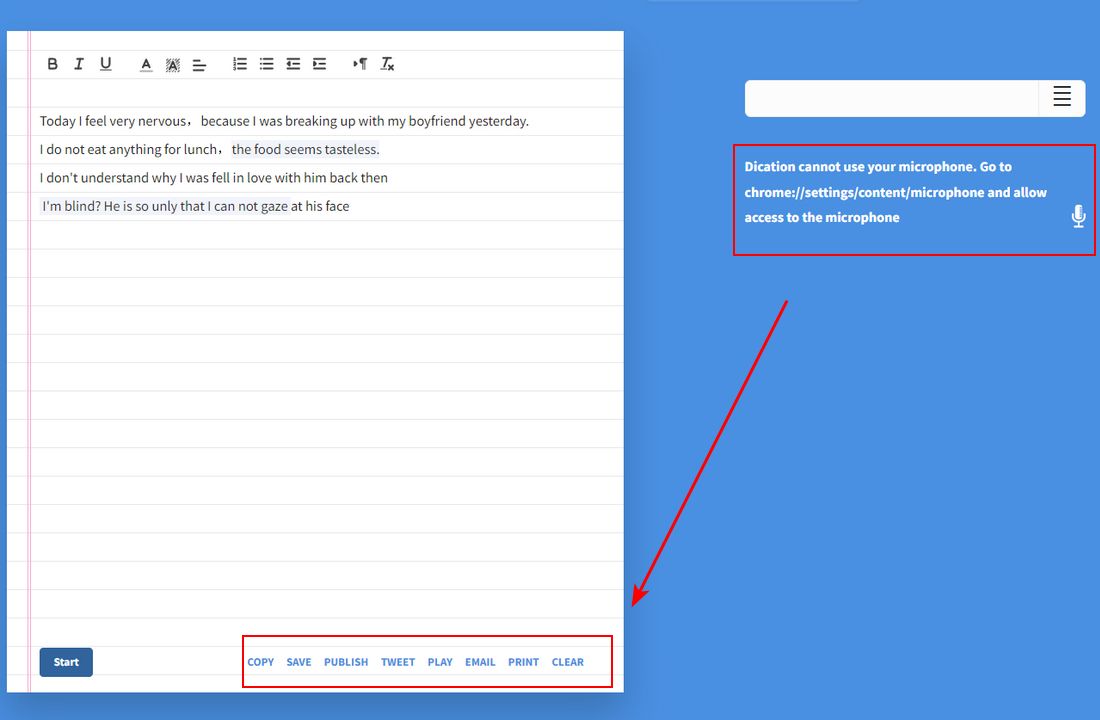Click the PLAY link
The width and height of the screenshot is (1100, 720).
[440, 662]
